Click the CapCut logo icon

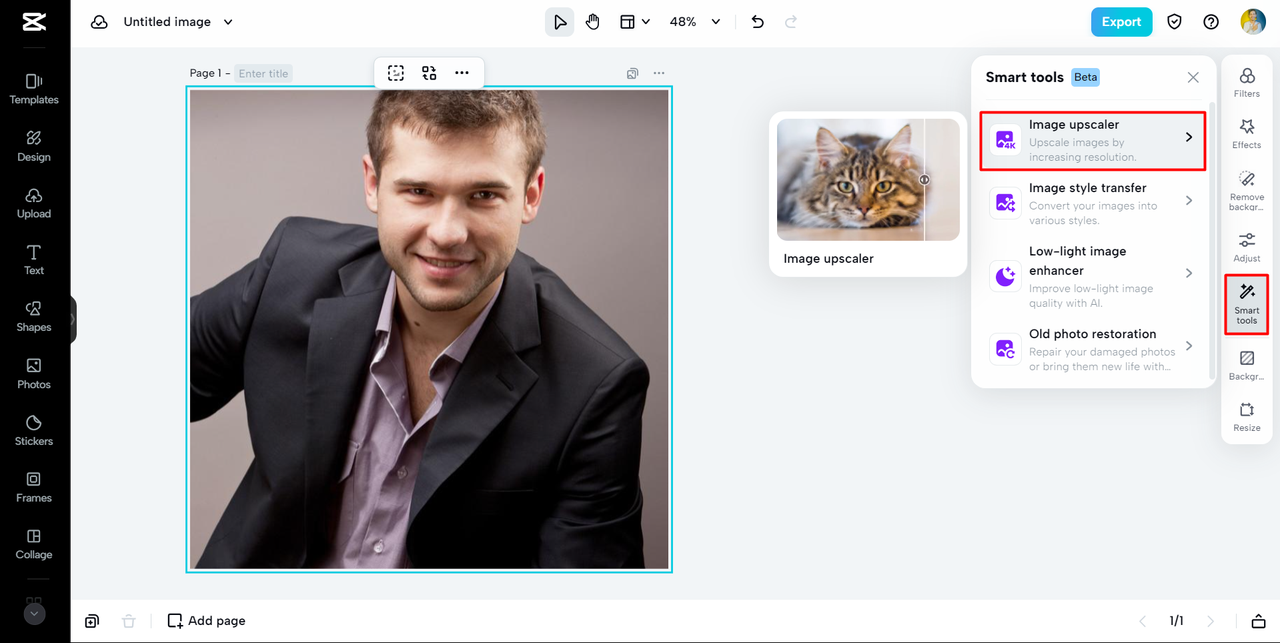pos(33,22)
